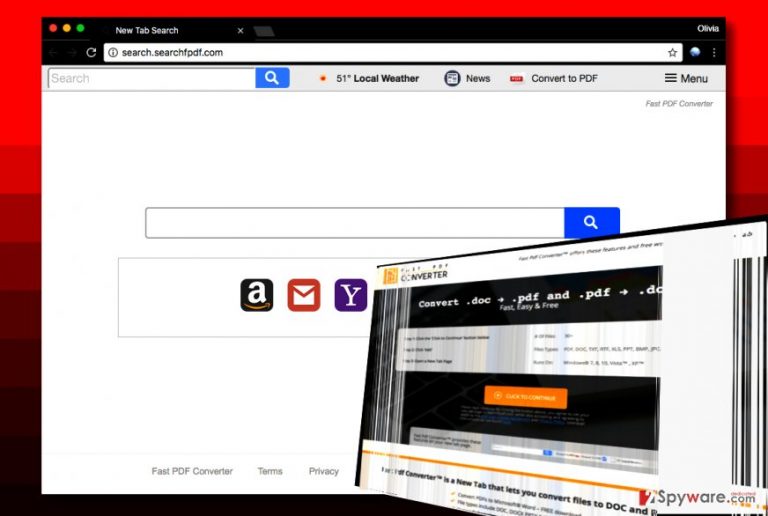Open the Convert to PDF link

pyautogui.click(x=564, y=78)
